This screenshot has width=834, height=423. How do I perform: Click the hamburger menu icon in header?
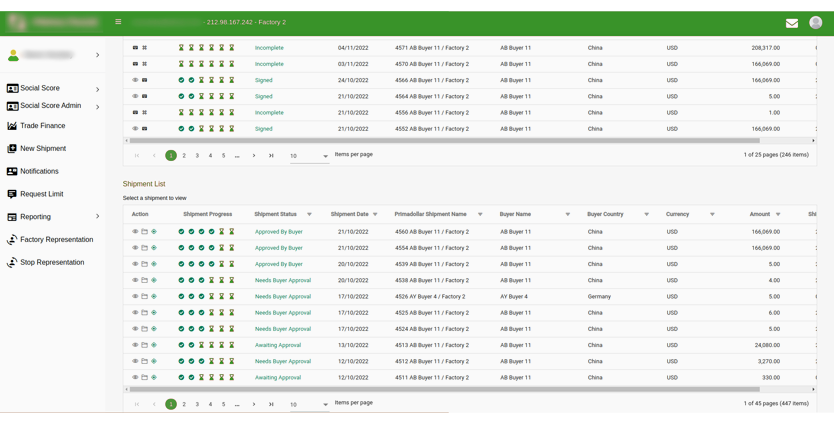118,21
